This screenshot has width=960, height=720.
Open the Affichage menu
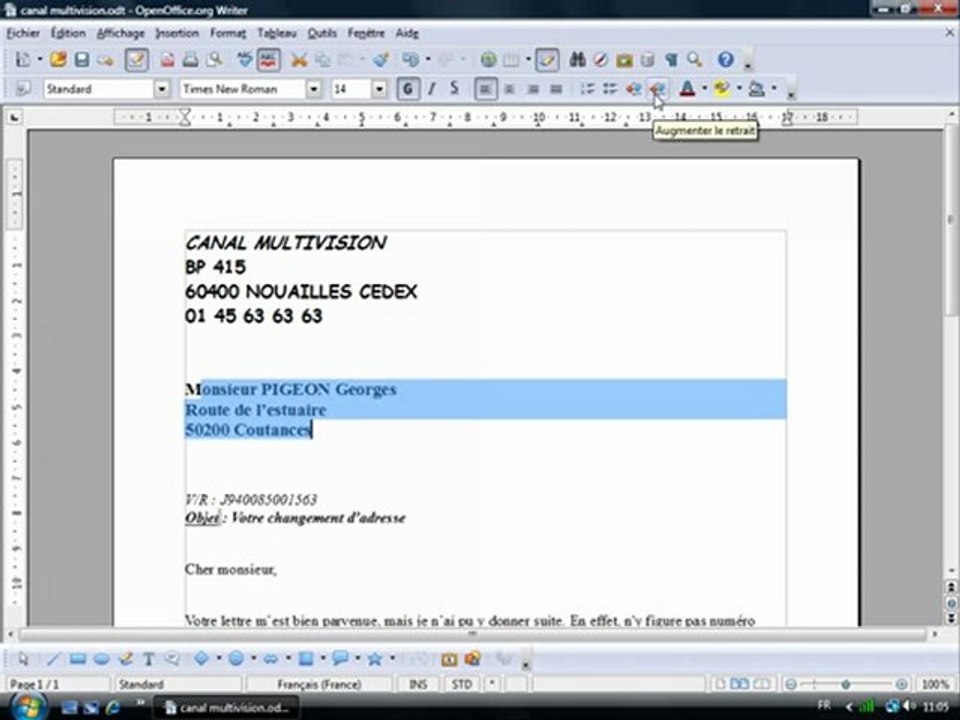[x=121, y=33]
